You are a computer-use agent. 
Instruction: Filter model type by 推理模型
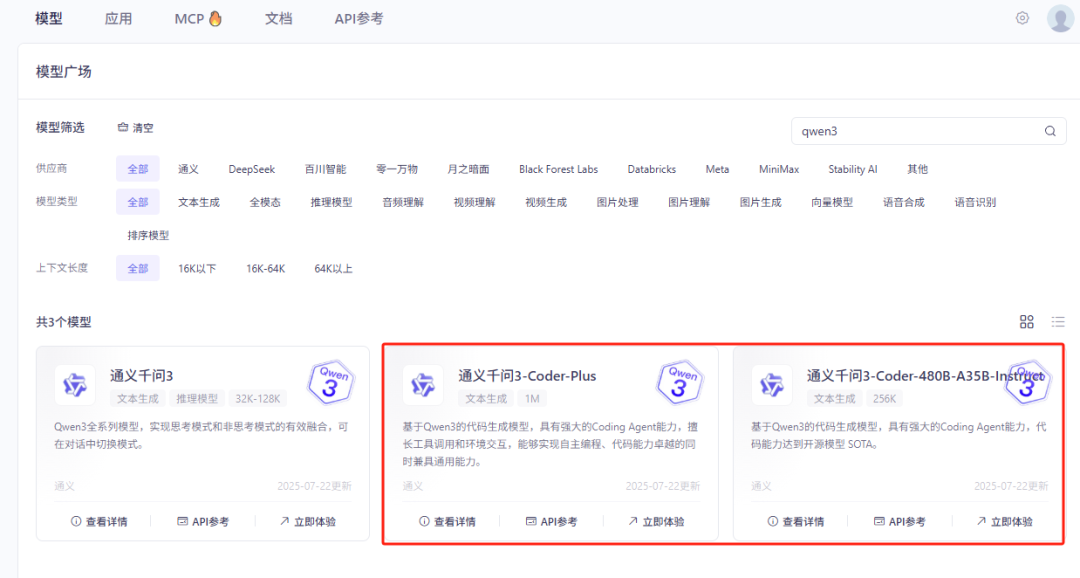pos(331,202)
